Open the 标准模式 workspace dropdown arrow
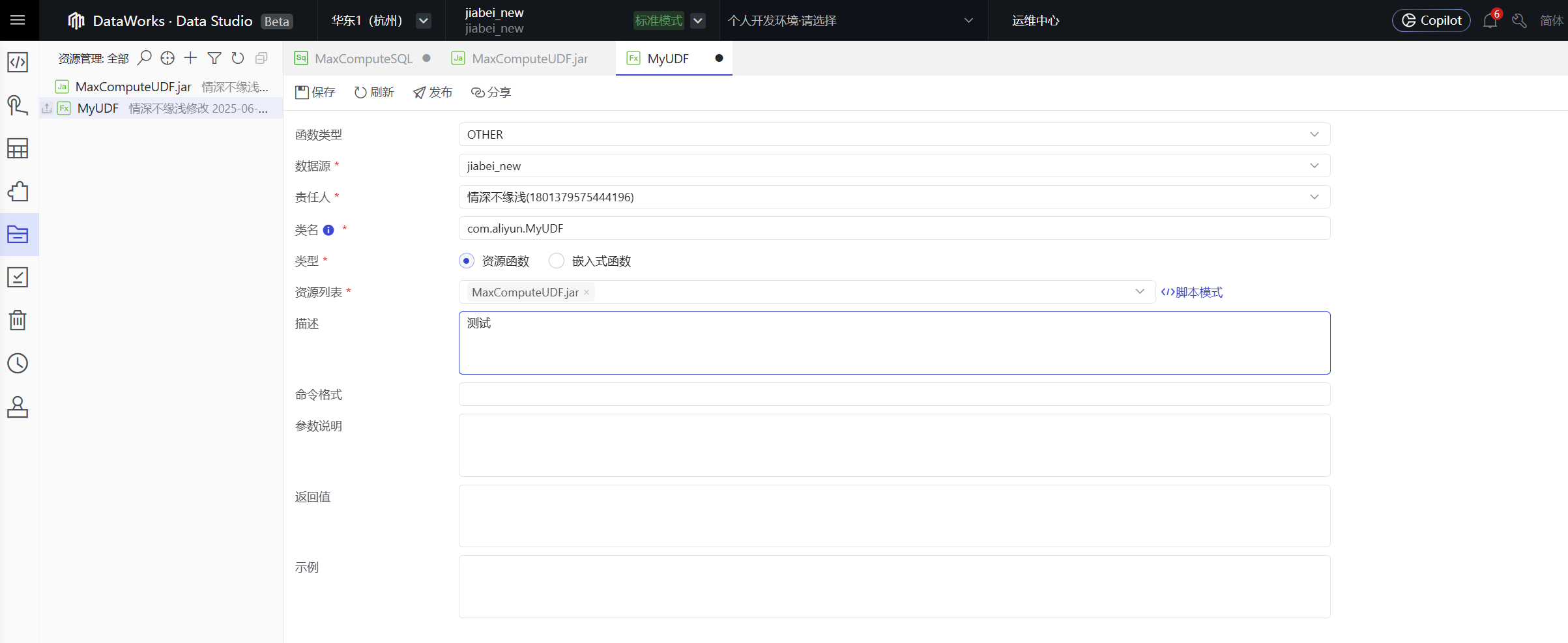The height and width of the screenshot is (643, 1568). coord(698,21)
